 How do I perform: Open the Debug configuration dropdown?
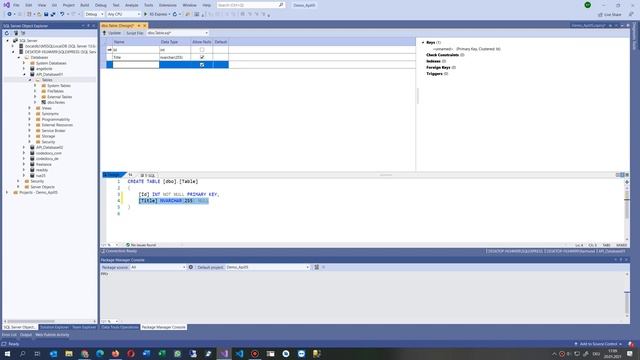94,14
